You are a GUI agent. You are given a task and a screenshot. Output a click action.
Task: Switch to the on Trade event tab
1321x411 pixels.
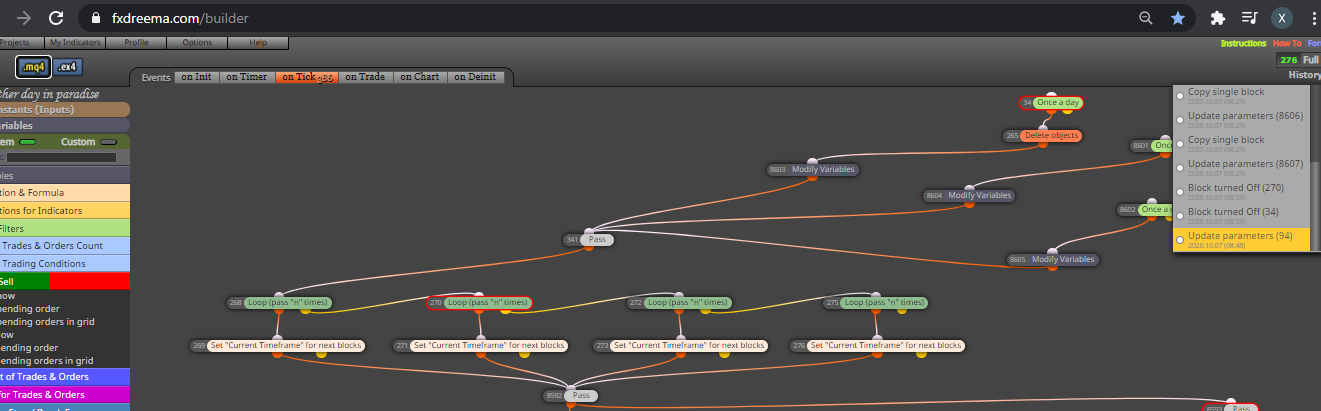pos(365,77)
